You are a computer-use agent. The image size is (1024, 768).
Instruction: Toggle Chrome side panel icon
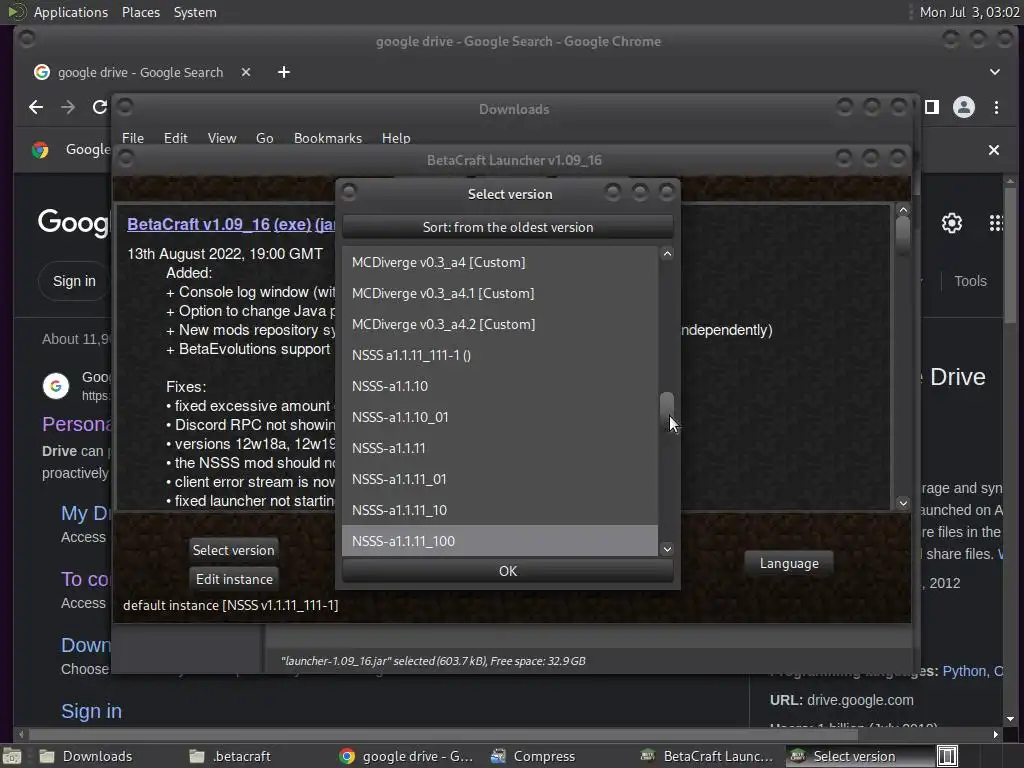pyautogui.click(x=932, y=107)
